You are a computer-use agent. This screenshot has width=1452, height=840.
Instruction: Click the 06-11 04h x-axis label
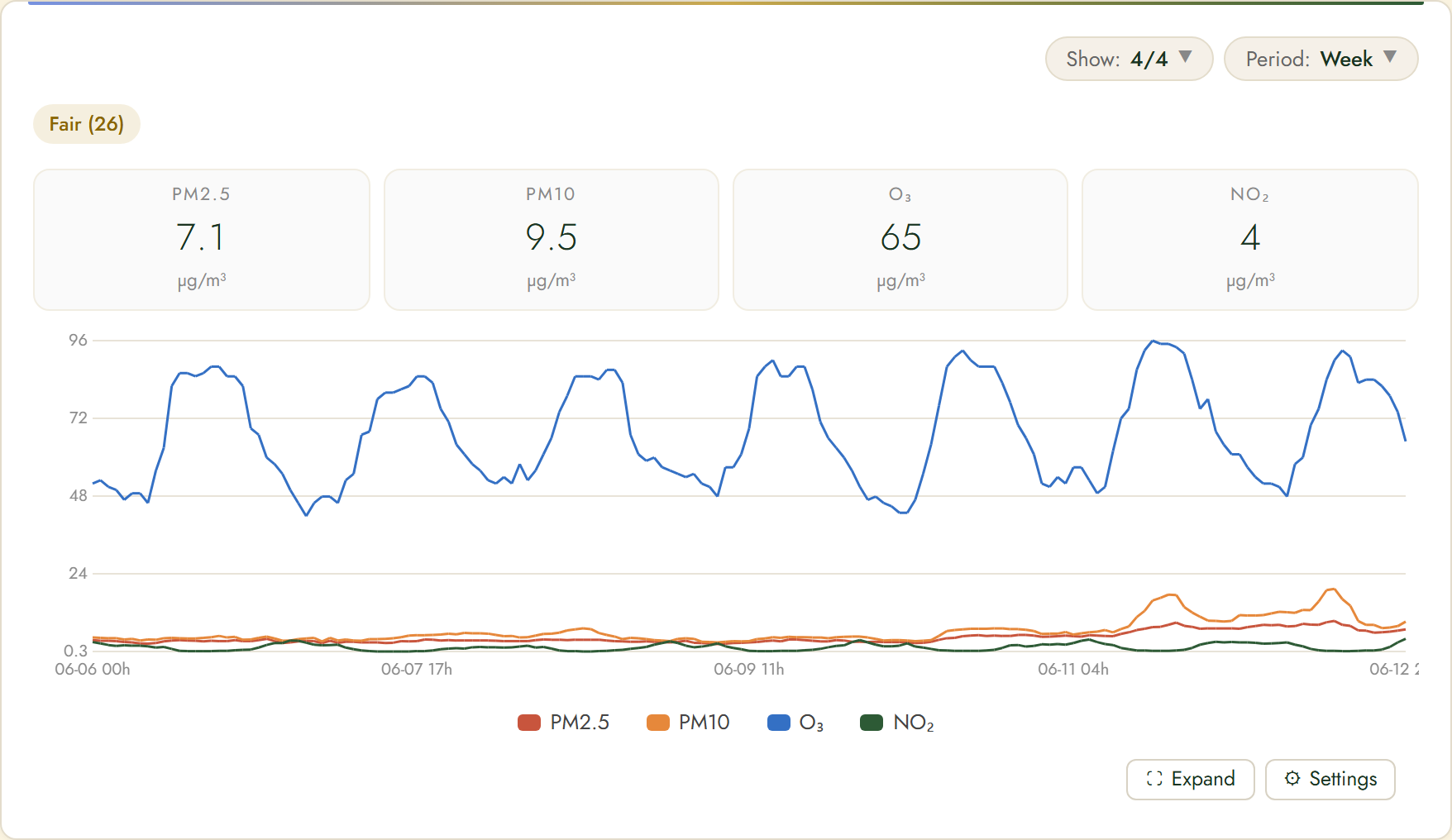(1073, 669)
